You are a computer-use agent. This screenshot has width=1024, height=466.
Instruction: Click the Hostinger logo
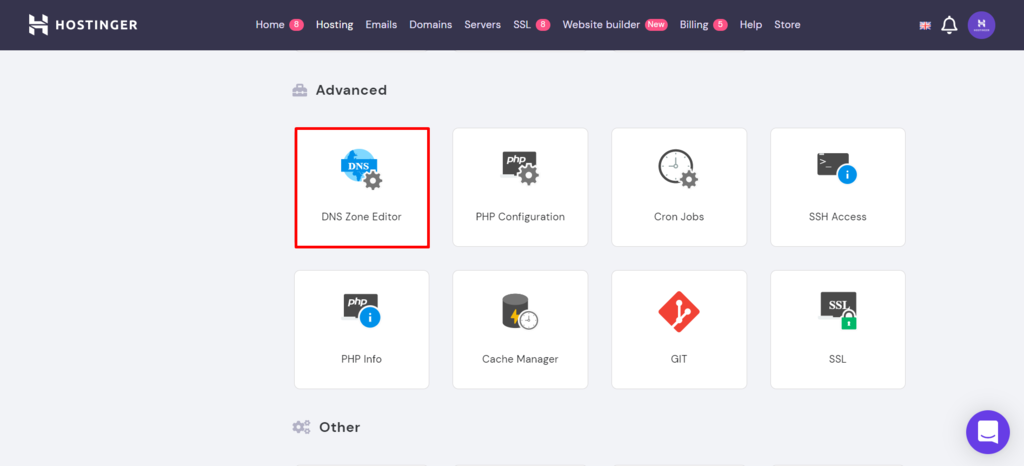(x=83, y=24)
